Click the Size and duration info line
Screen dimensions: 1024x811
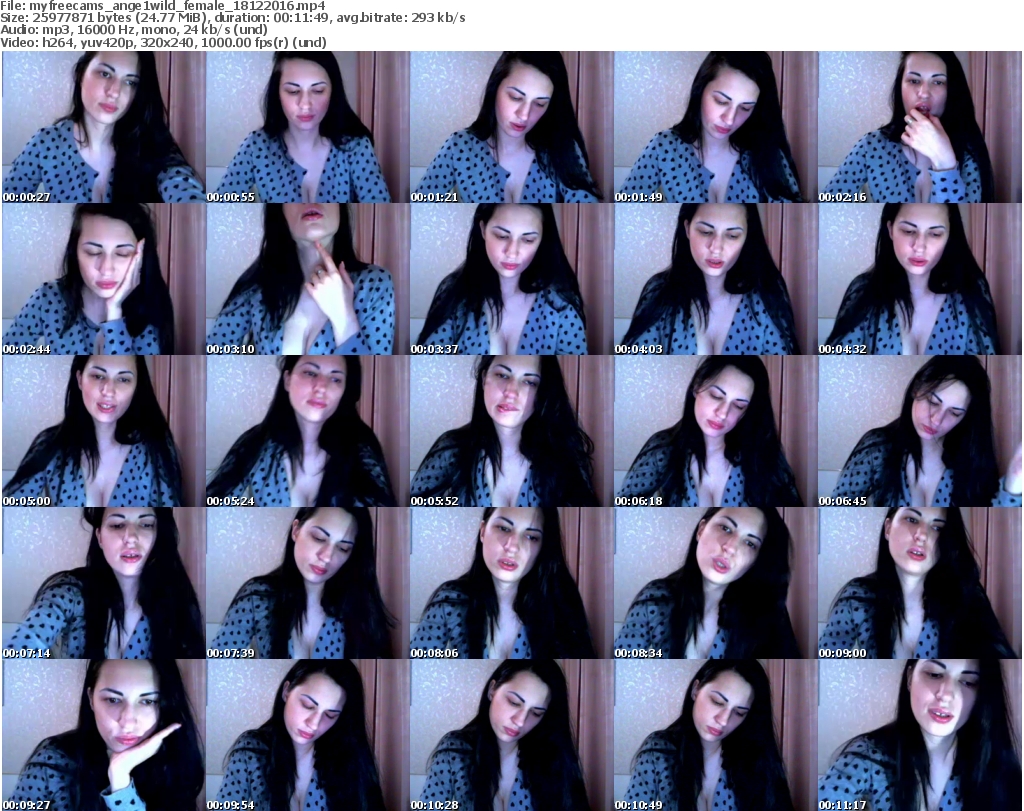point(232,18)
